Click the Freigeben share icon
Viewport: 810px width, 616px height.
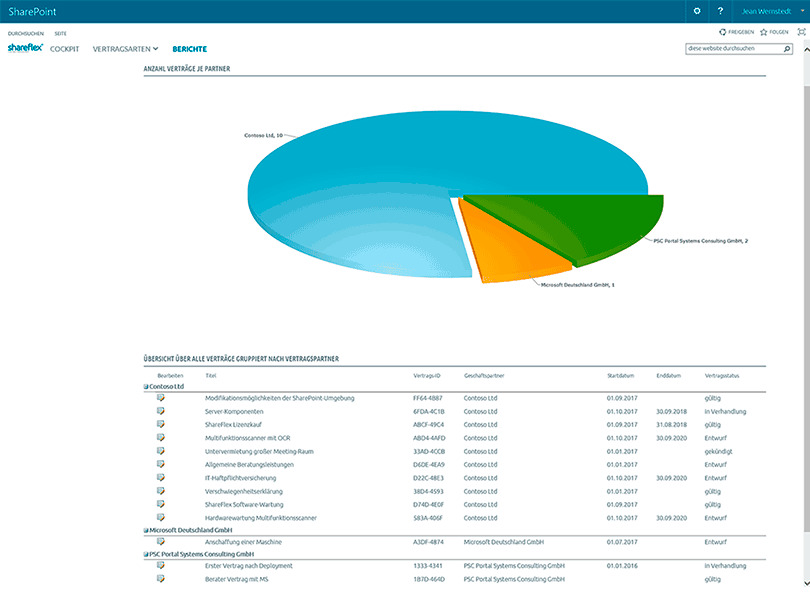click(723, 32)
